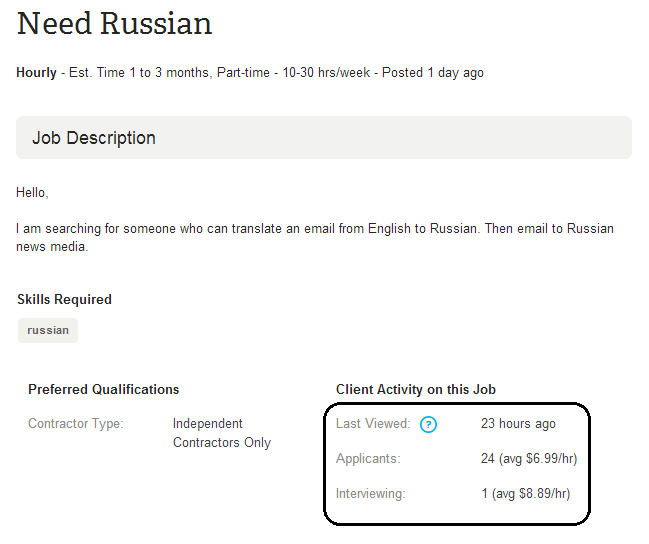Select the russian skill tag
The height and width of the screenshot is (544, 649).
[x=48, y=330]
